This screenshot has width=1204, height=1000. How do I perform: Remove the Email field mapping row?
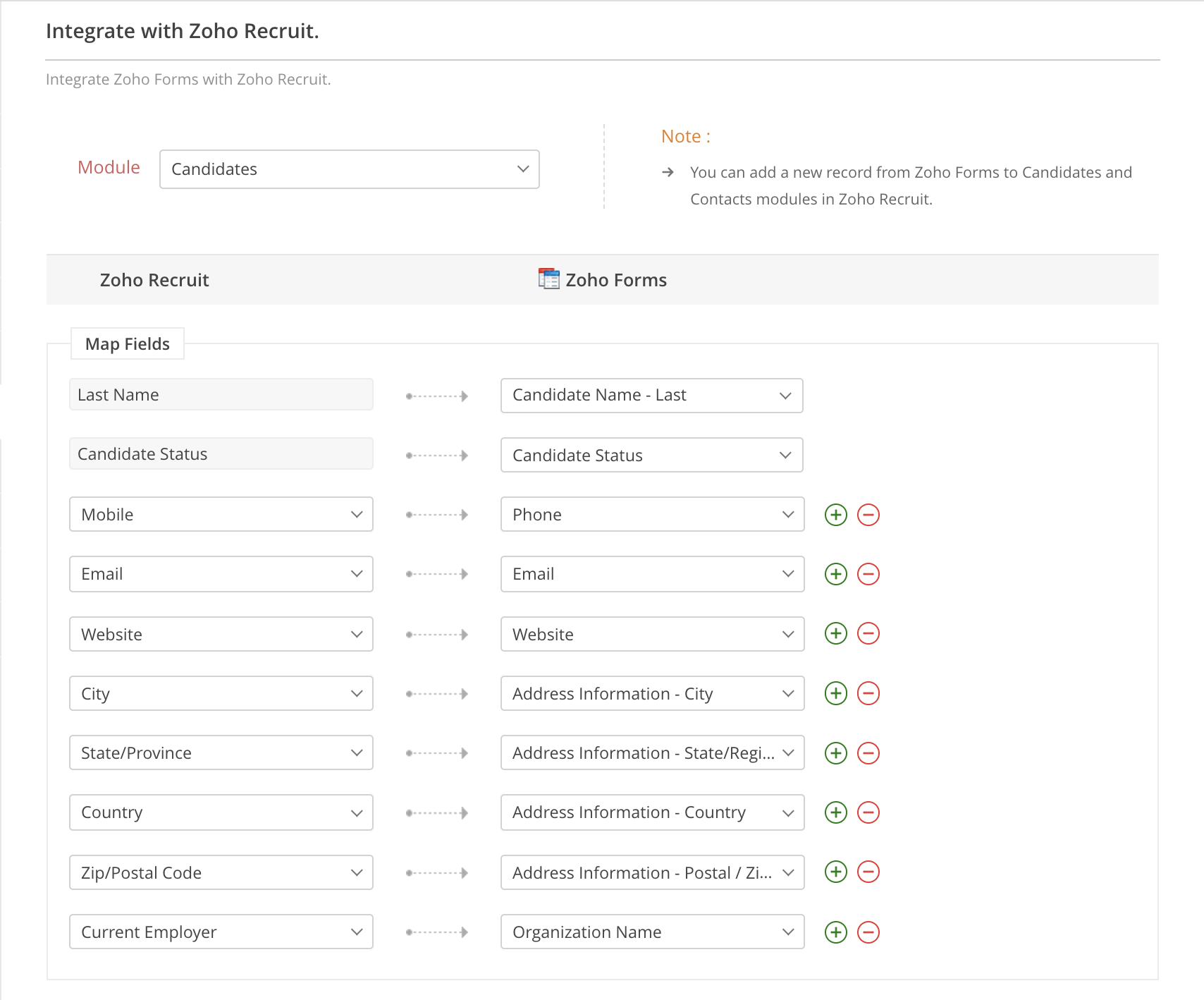tap(868, 574)
